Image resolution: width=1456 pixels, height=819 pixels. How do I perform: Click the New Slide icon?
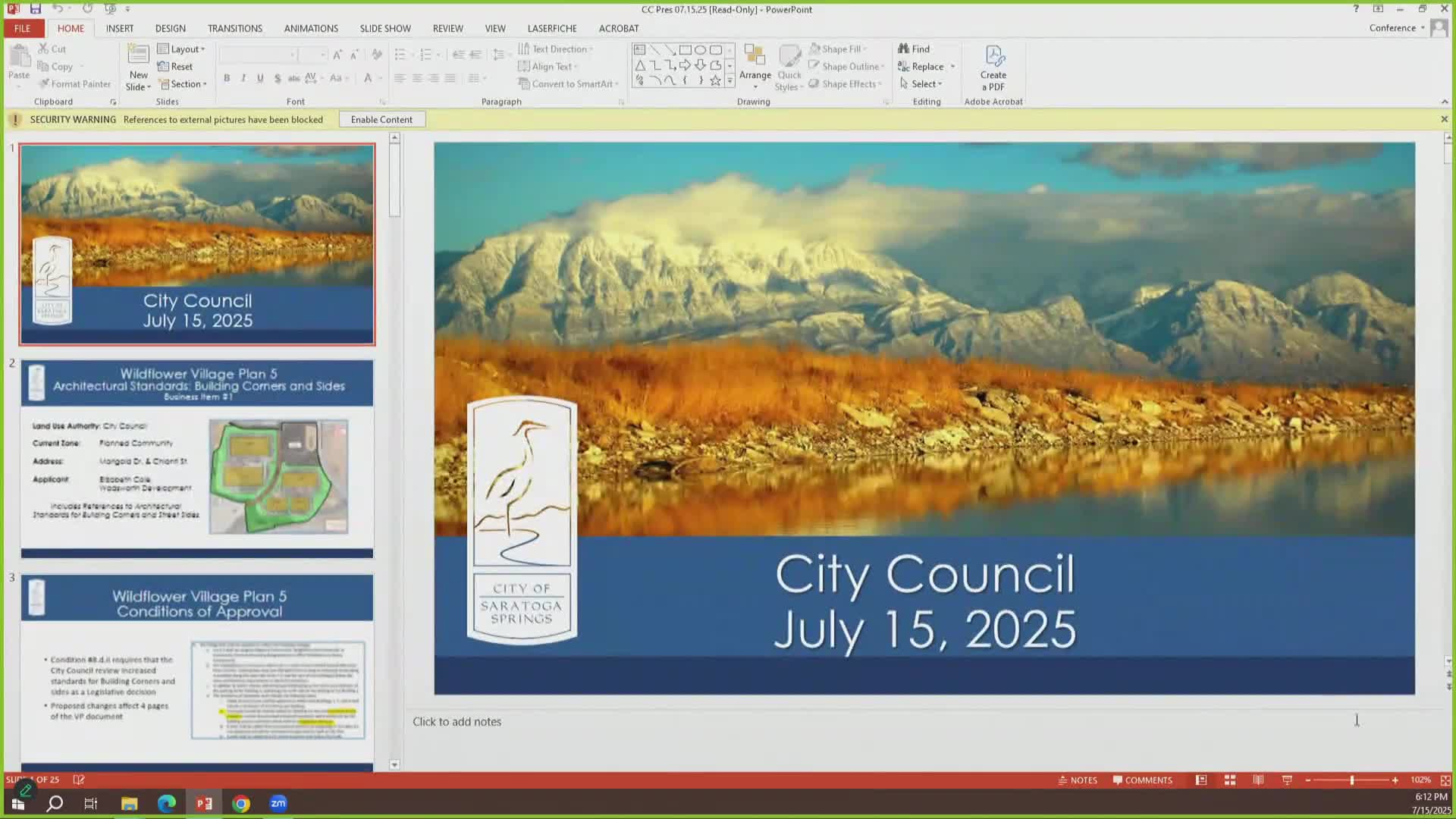[138, 56]
